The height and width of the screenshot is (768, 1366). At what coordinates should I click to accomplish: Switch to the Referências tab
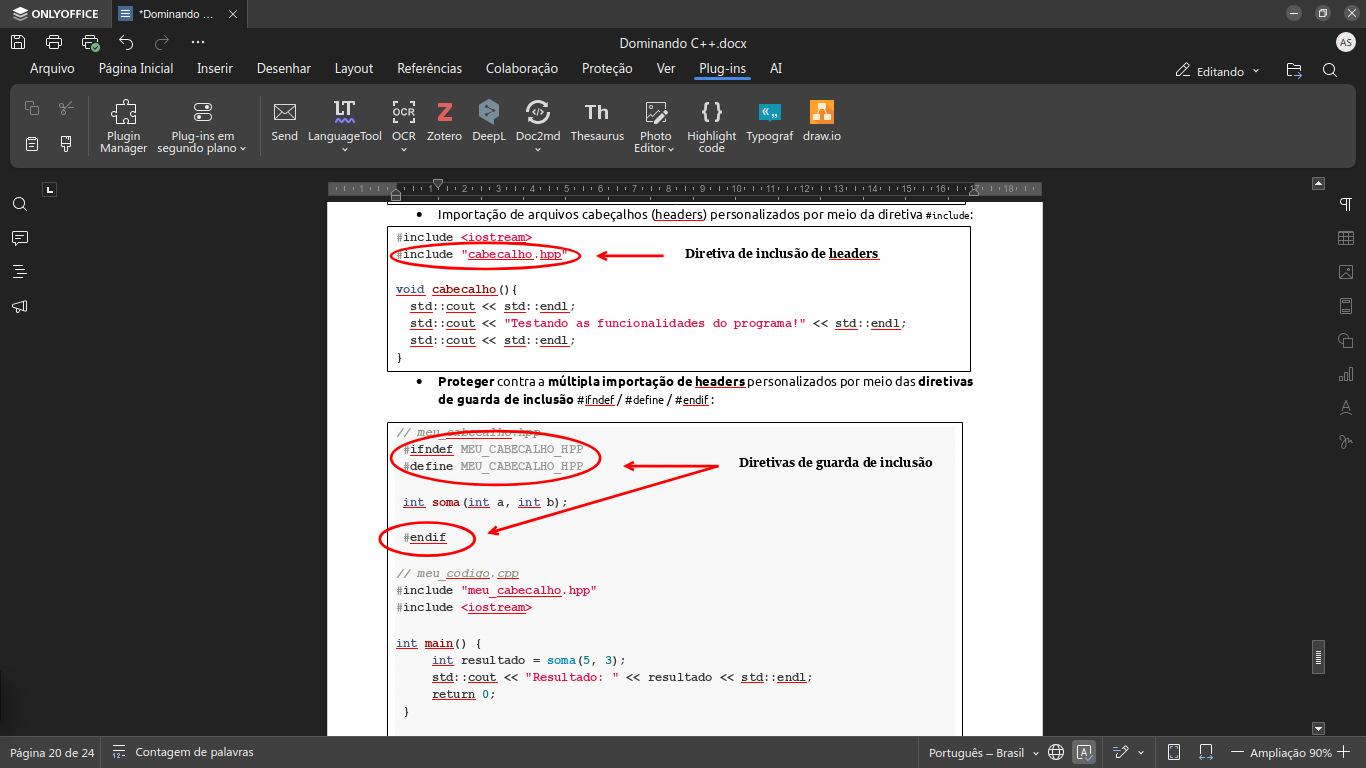click(x=429, y=69)
